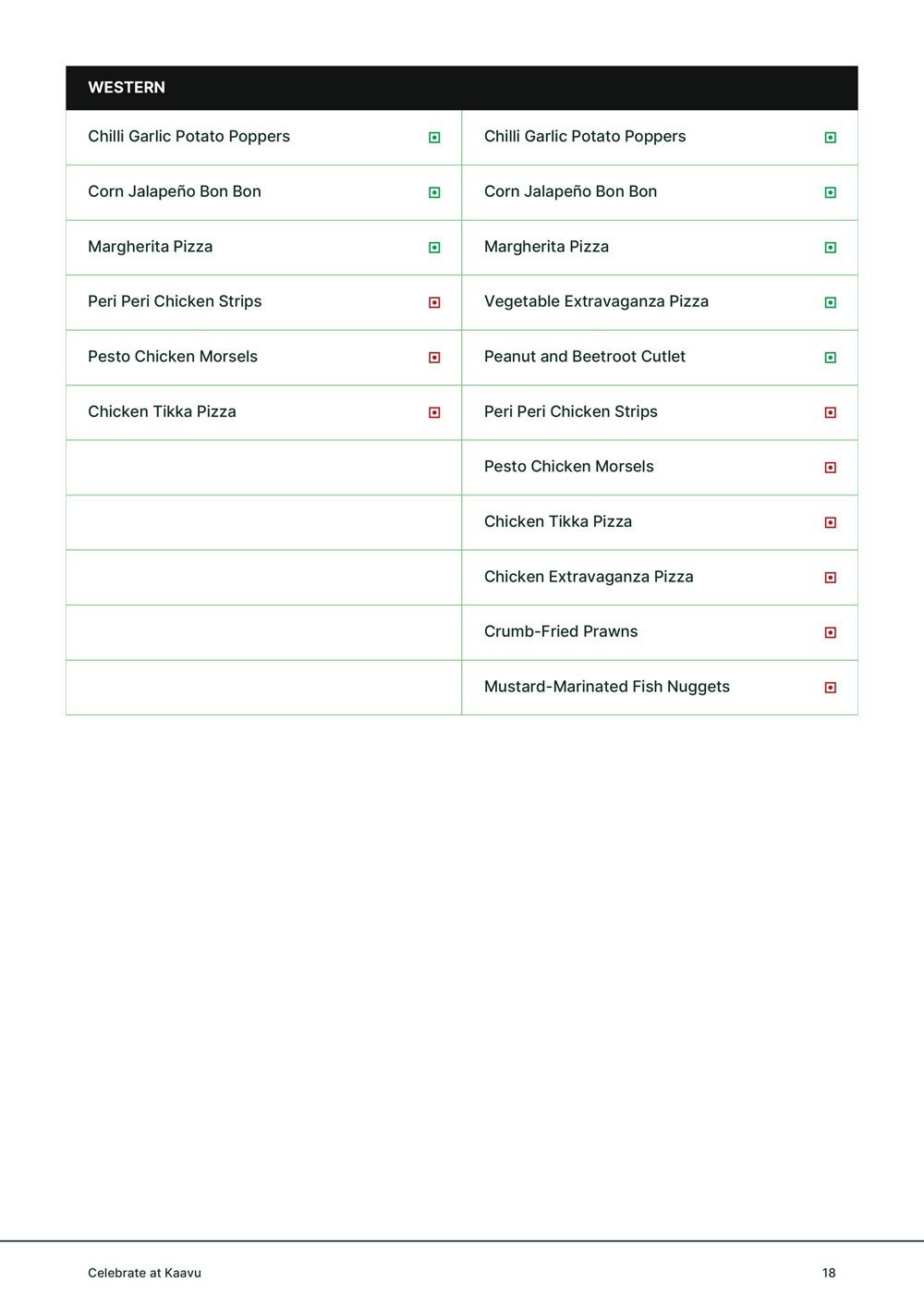The image size is (924, 1307).
Task: Click the veg icon next to Peanut and Beetroot Cutlet
Action: [x=830, y=358]
